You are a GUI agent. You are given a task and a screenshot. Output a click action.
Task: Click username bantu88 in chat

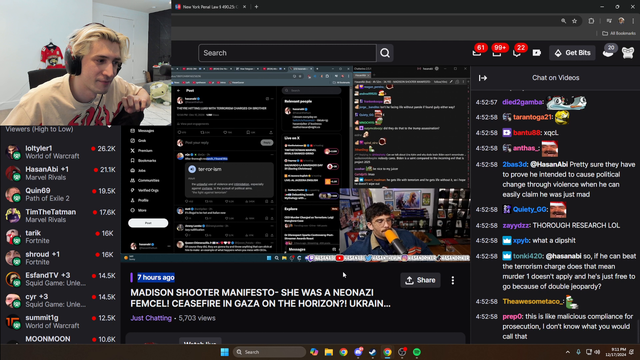(x=527, y=133)
